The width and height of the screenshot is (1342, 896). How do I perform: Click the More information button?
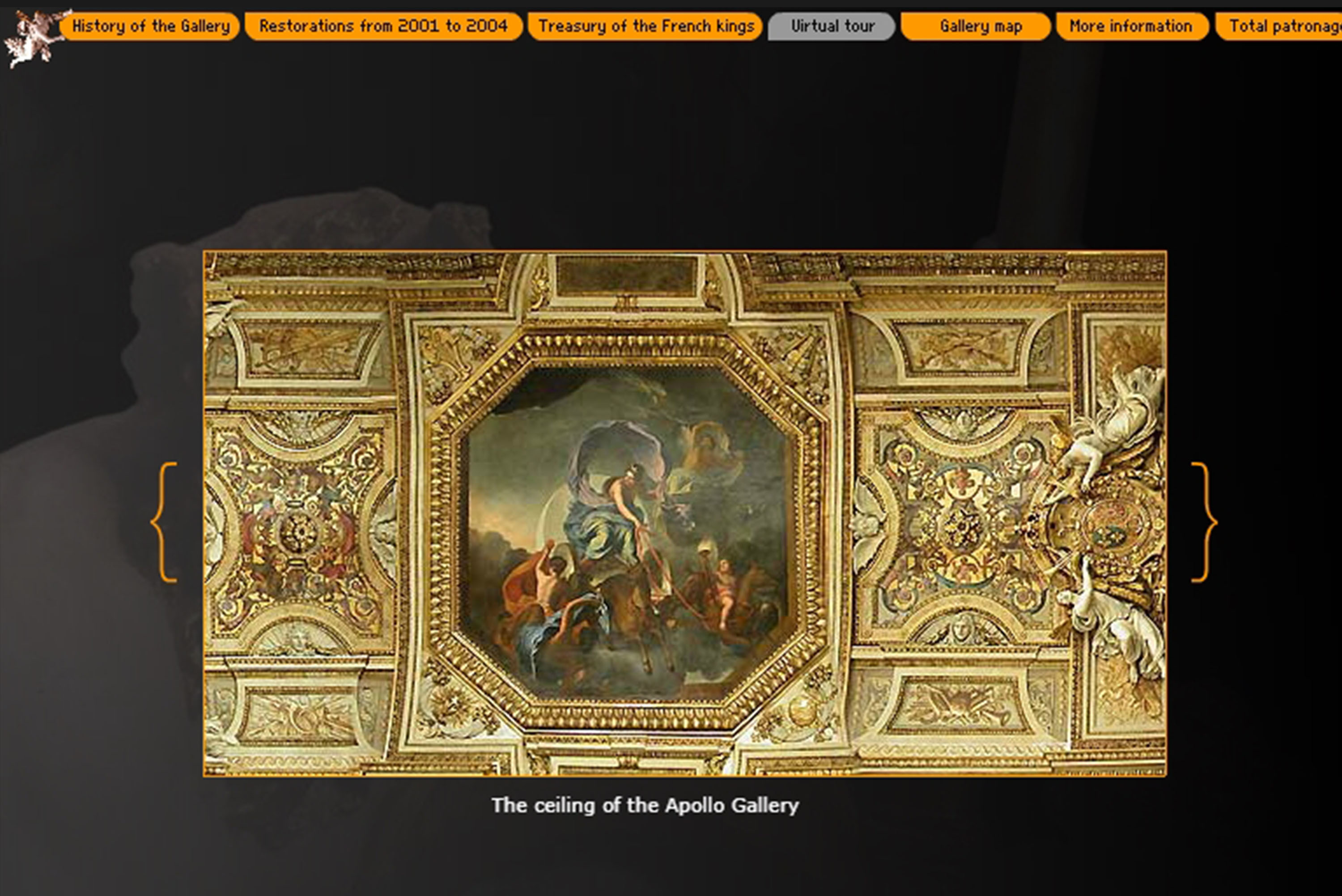[1131, 26]
